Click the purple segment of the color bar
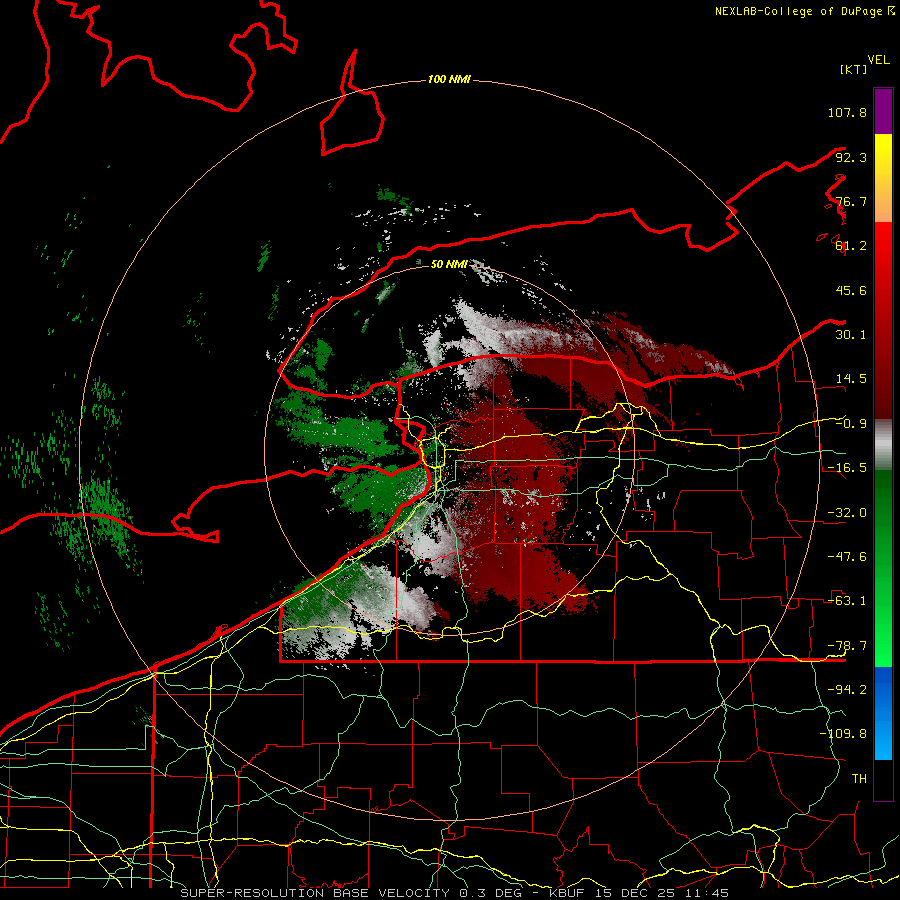This screenshot has width=900, height=900. pos(883,111)
